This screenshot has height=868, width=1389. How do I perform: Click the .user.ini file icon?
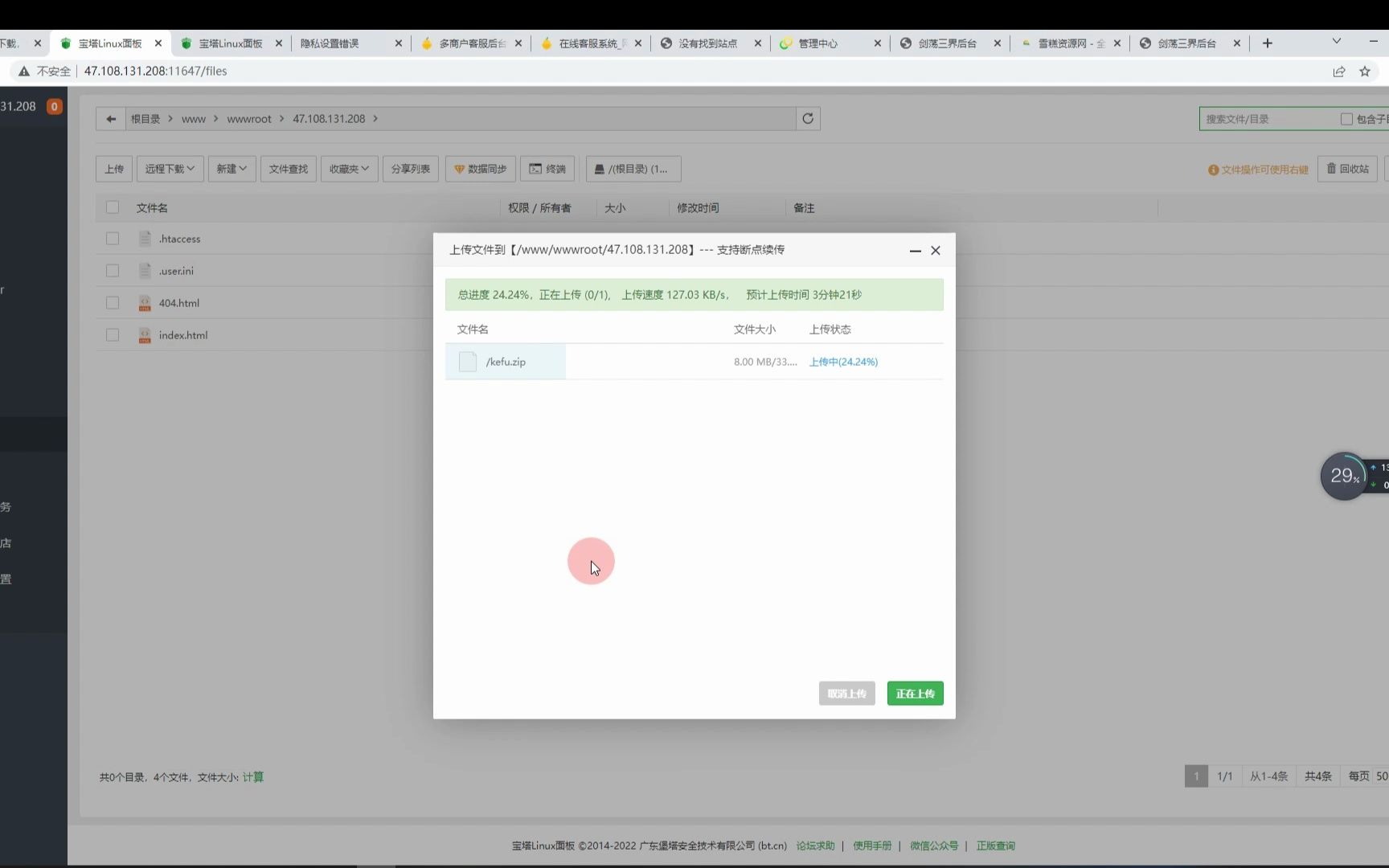145,271
